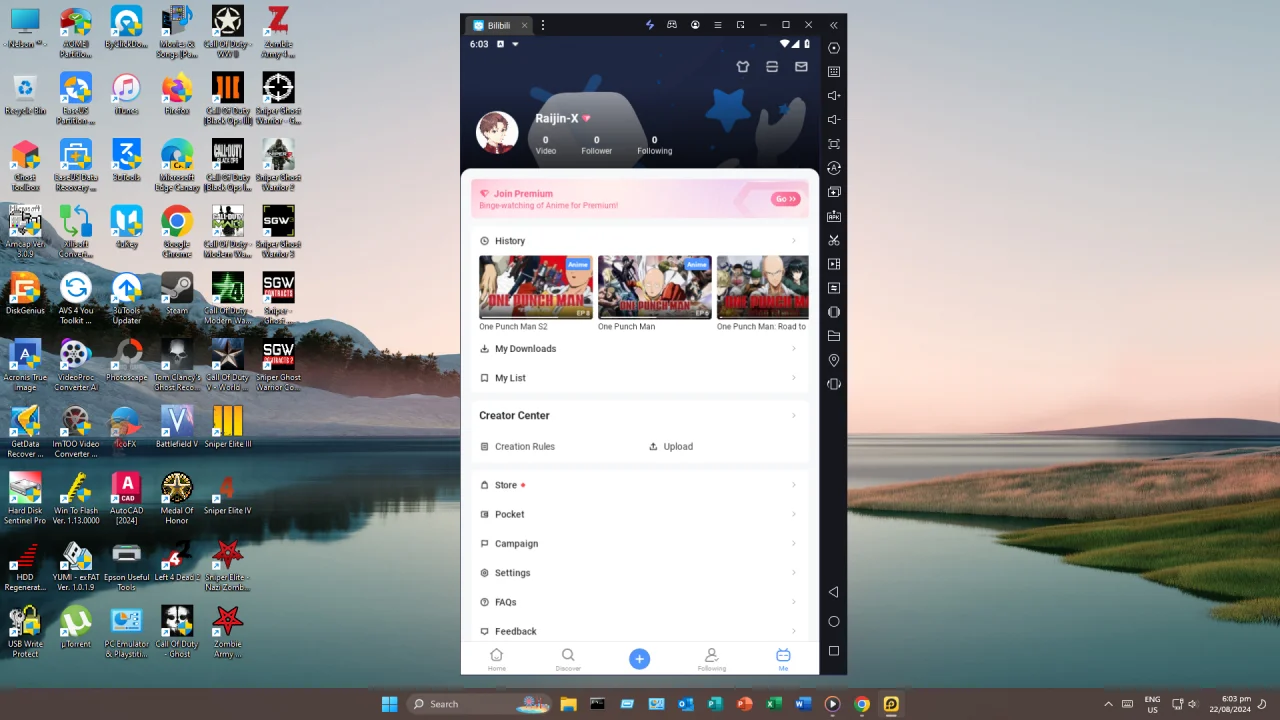The height and width of the screenshot is (720, 1280).
Task: Expand My List with its chevron
Action: 794,378
